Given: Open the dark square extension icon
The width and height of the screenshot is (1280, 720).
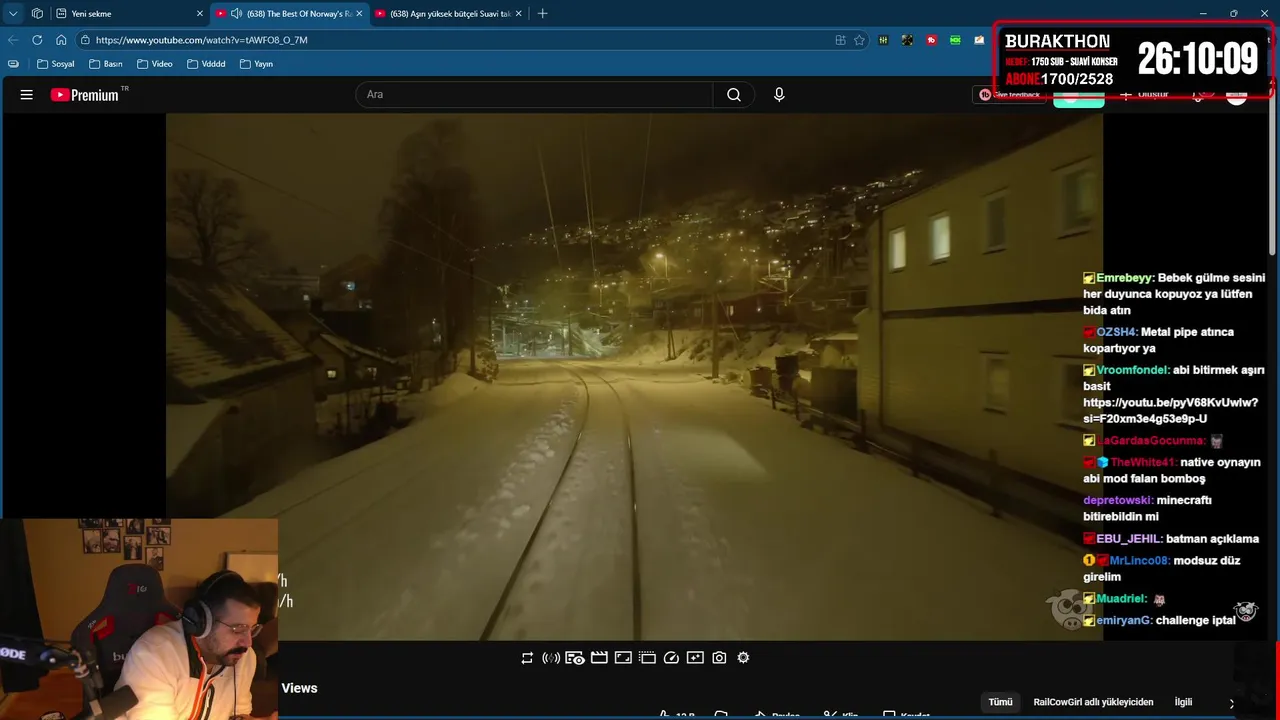Looking at the screenshot, I should tap(907, 40).
